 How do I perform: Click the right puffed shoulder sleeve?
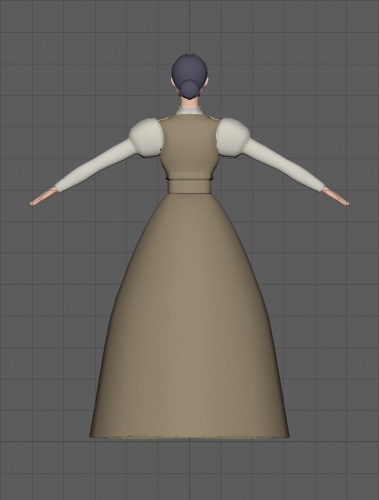[x=233, y=137]
